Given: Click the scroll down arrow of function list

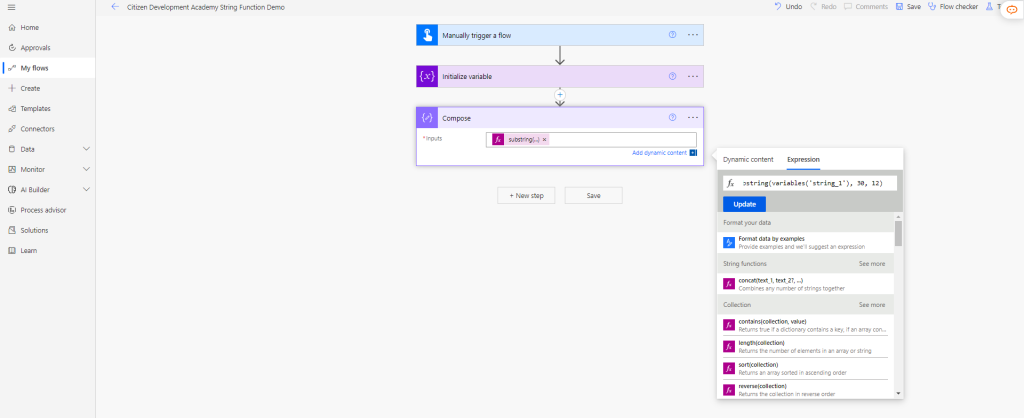Looking at the screenshot, I should point(899,393).
